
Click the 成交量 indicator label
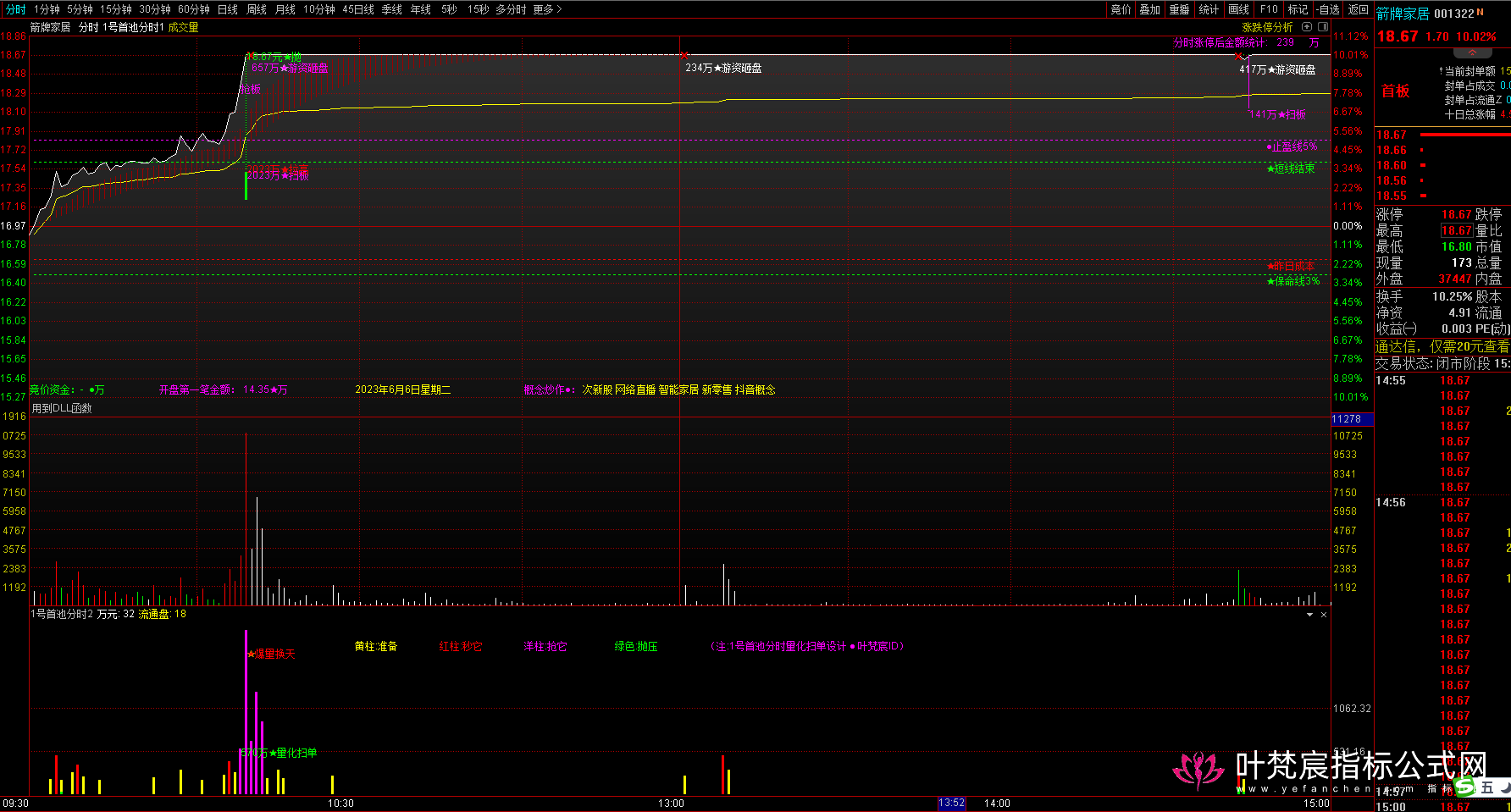(x=183, y=27)
